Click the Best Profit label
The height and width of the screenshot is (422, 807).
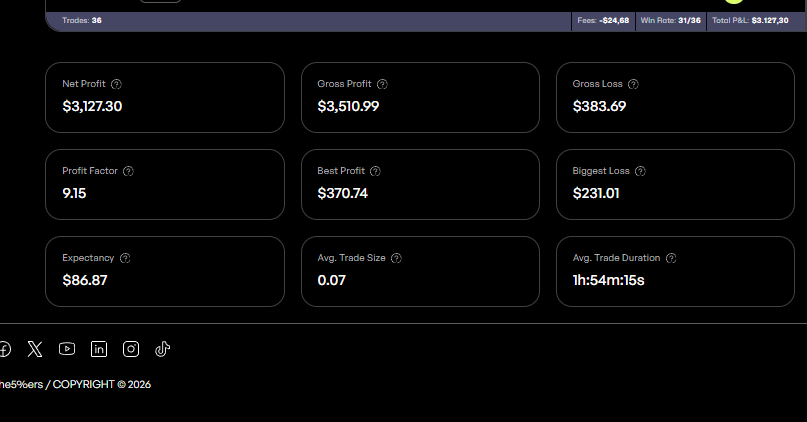tap(341, 171)
